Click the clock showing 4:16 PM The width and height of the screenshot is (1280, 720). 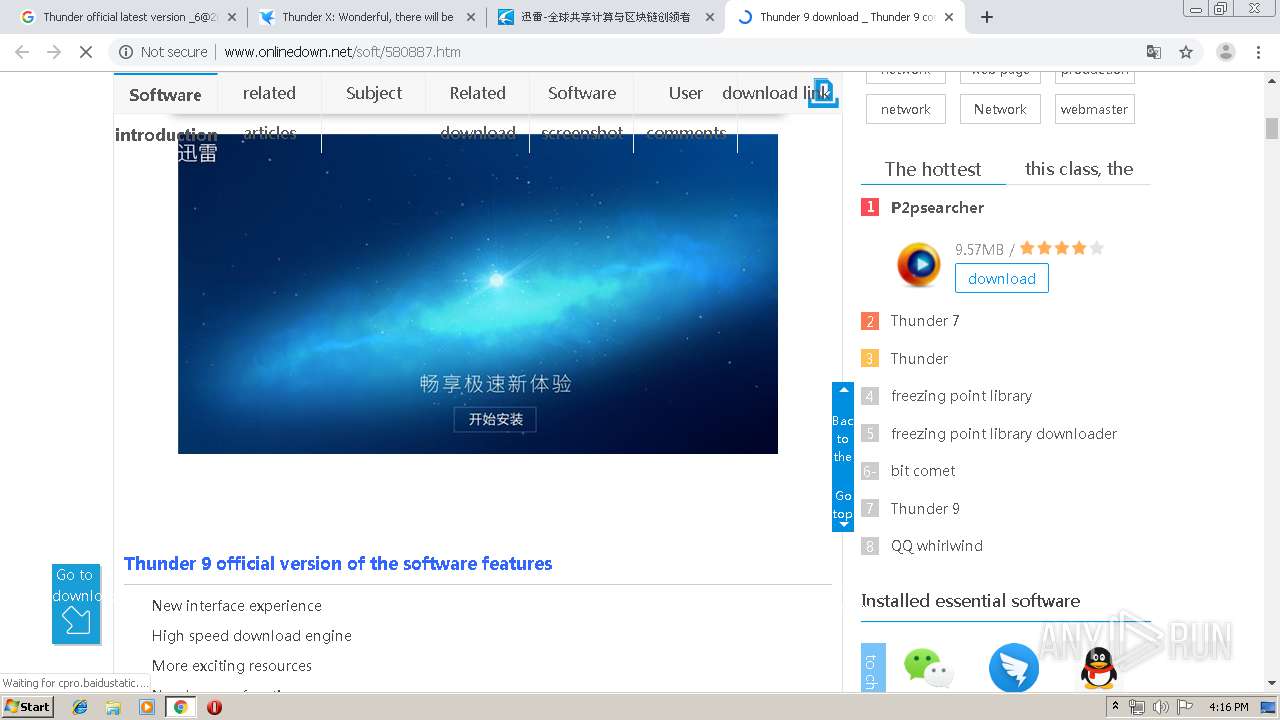[1228, 707]
